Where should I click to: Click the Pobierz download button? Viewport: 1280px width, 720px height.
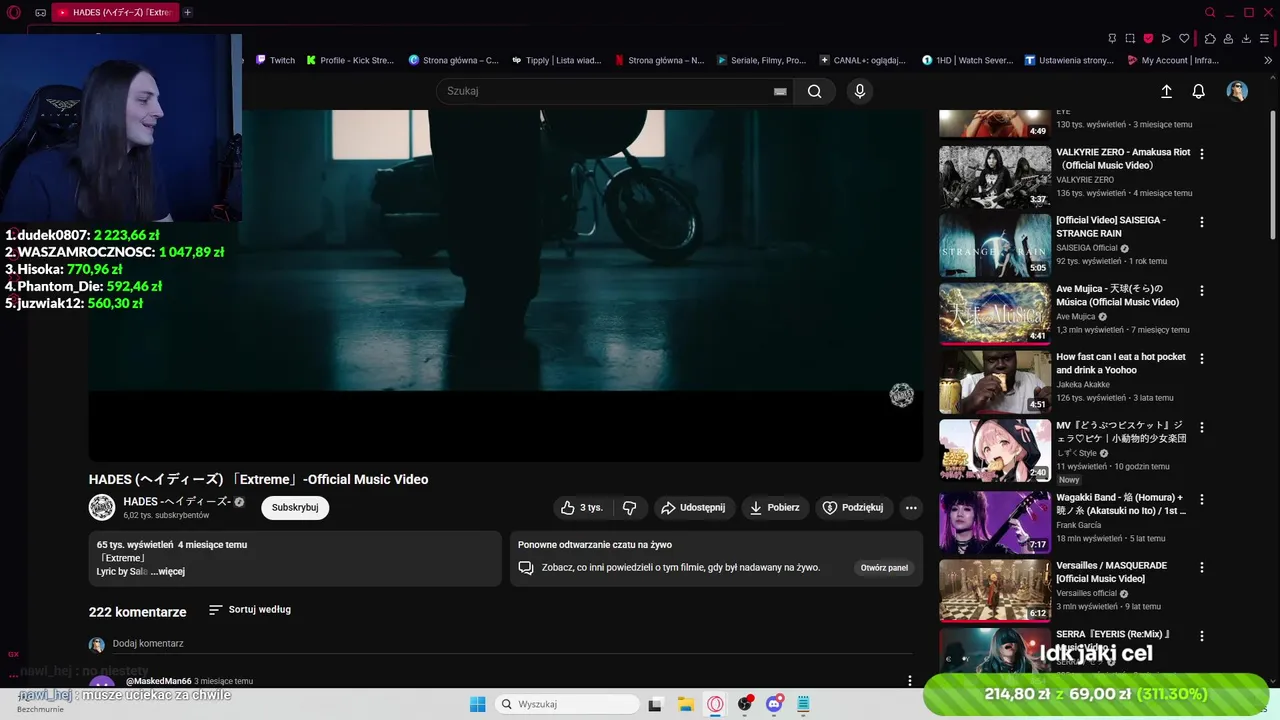775,508
